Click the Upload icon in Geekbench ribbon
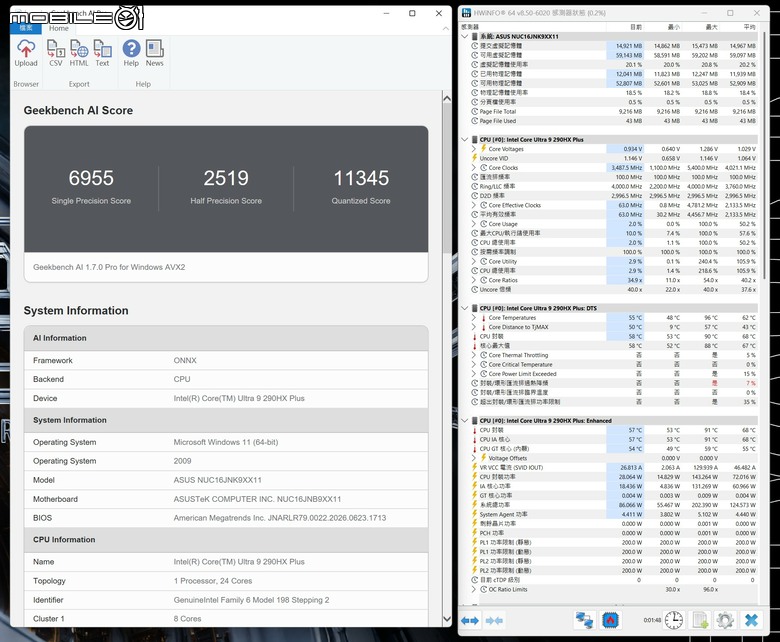Image resolution: width=780 pixels, height=642 pixels. (x=26, y=53)
